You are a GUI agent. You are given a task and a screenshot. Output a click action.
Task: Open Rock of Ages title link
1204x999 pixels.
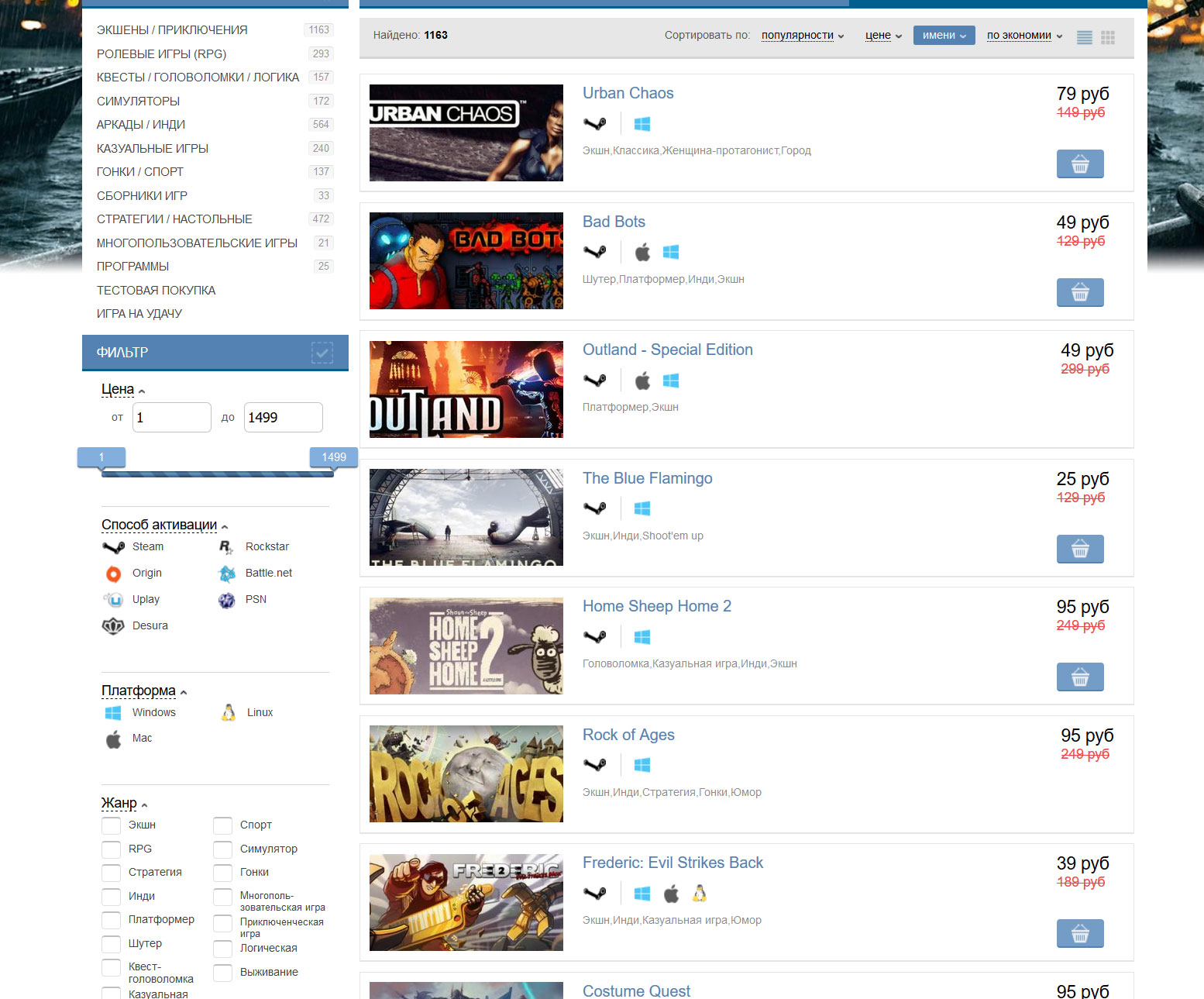(628, 735)
